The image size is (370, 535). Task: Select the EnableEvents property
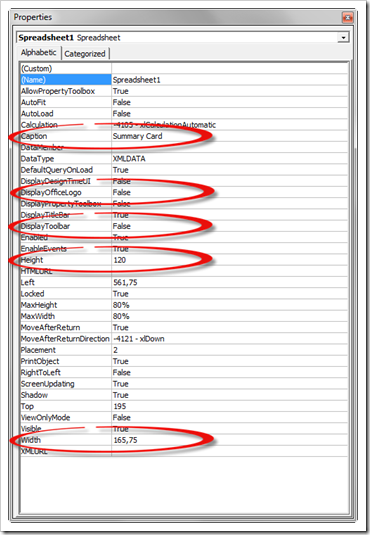[x=44, y=249]
